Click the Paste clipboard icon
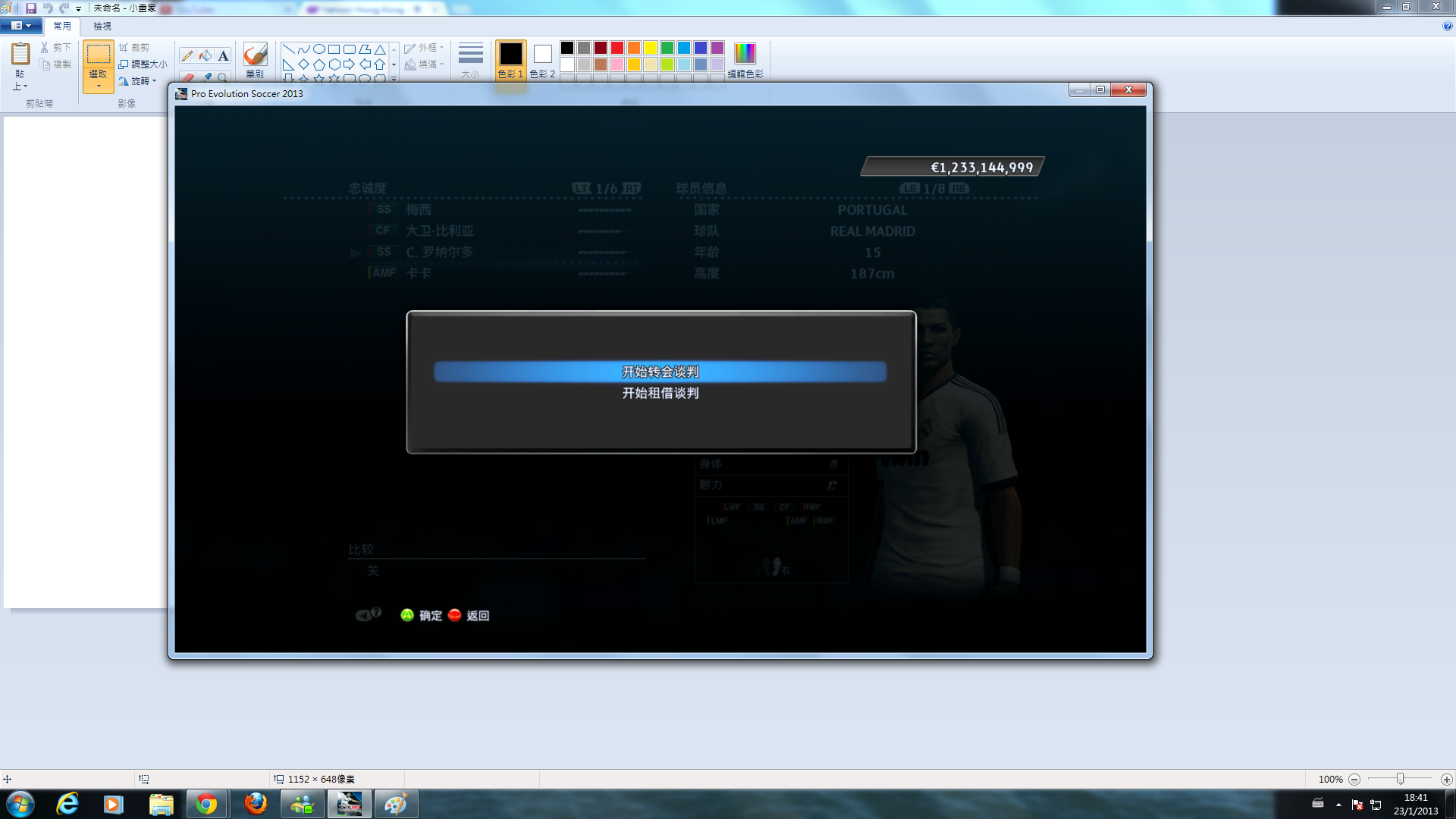The width and height of the screenshot is (1456, 819). click(x=20, y=55)
